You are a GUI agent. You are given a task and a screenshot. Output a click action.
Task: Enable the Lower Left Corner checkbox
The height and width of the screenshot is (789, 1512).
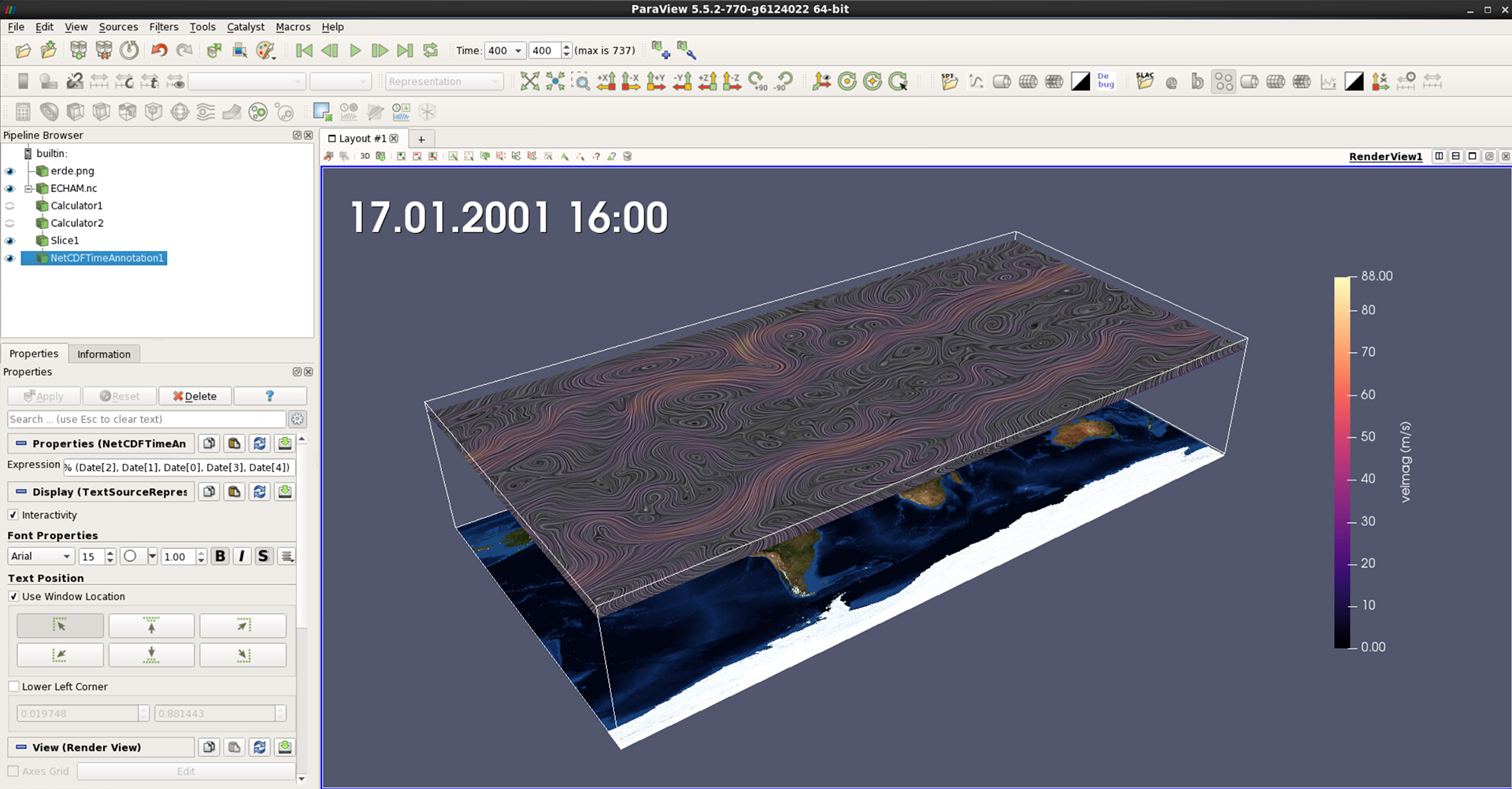click(13, 687)
